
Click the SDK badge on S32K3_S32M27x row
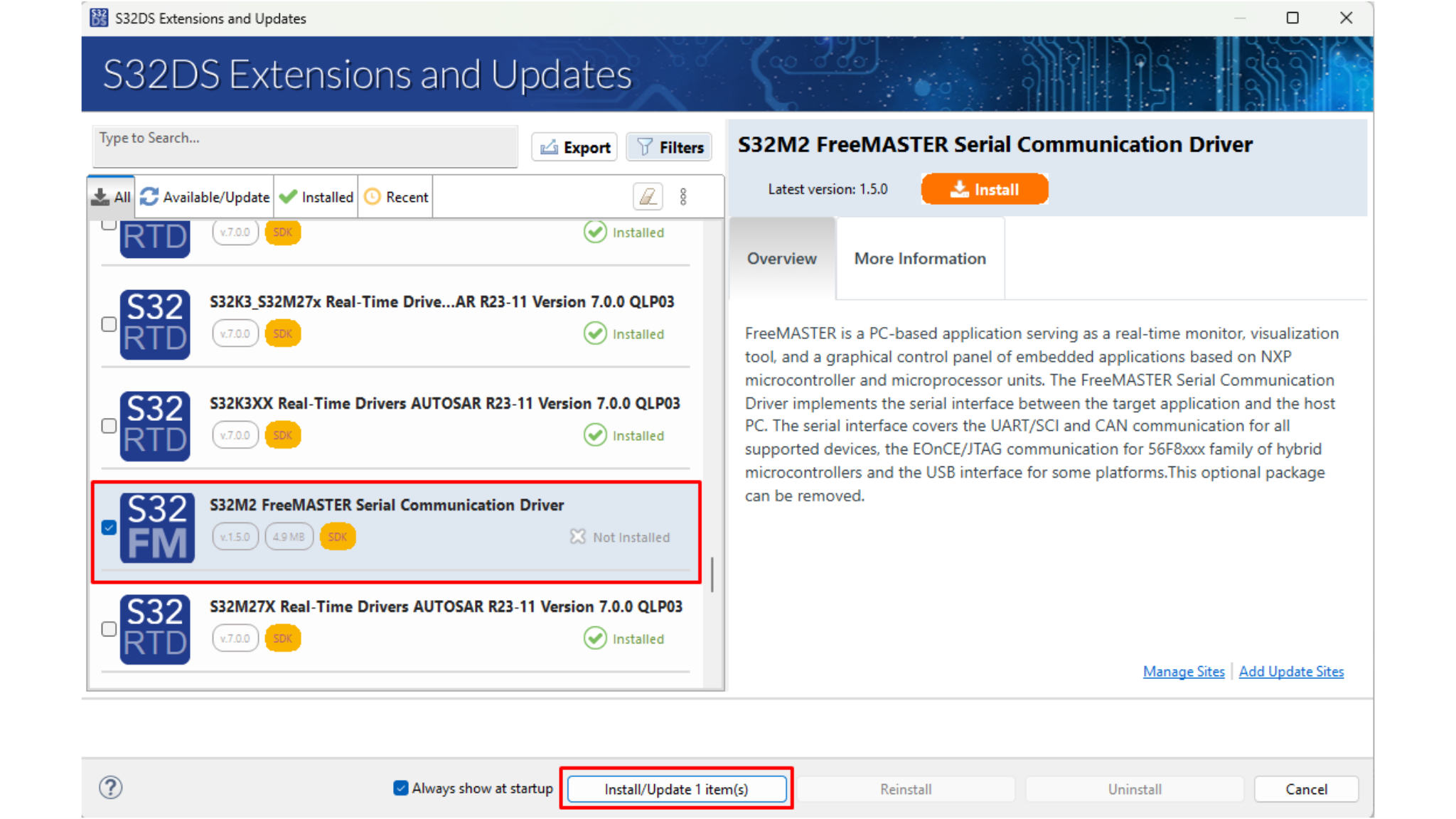[x=283, y=333]
